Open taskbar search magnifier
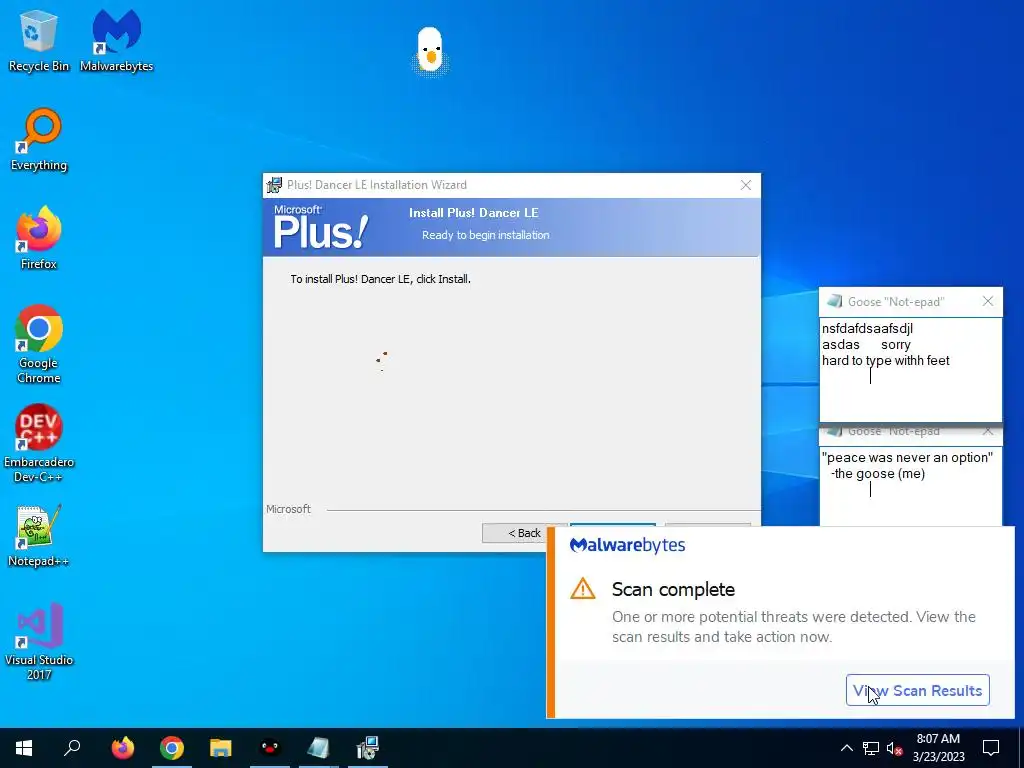This screenshot has height=768, width=1024. coord(72,748)
